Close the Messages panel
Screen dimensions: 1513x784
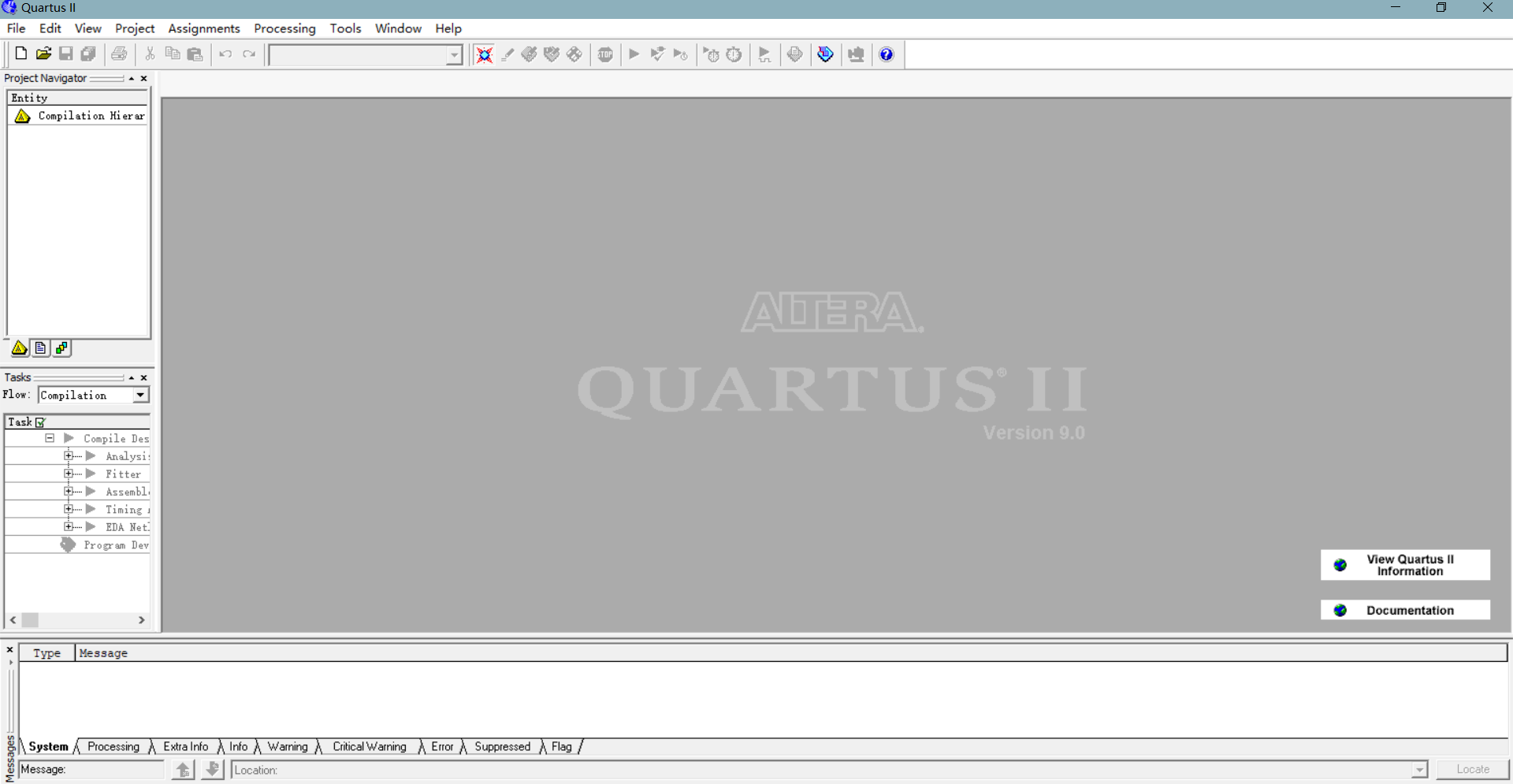point(9,650)
